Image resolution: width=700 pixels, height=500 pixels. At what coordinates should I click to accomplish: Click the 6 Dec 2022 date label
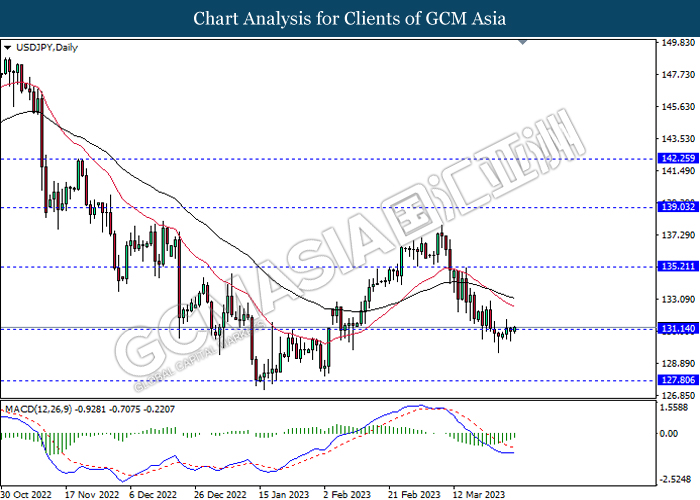click(153, 494)
